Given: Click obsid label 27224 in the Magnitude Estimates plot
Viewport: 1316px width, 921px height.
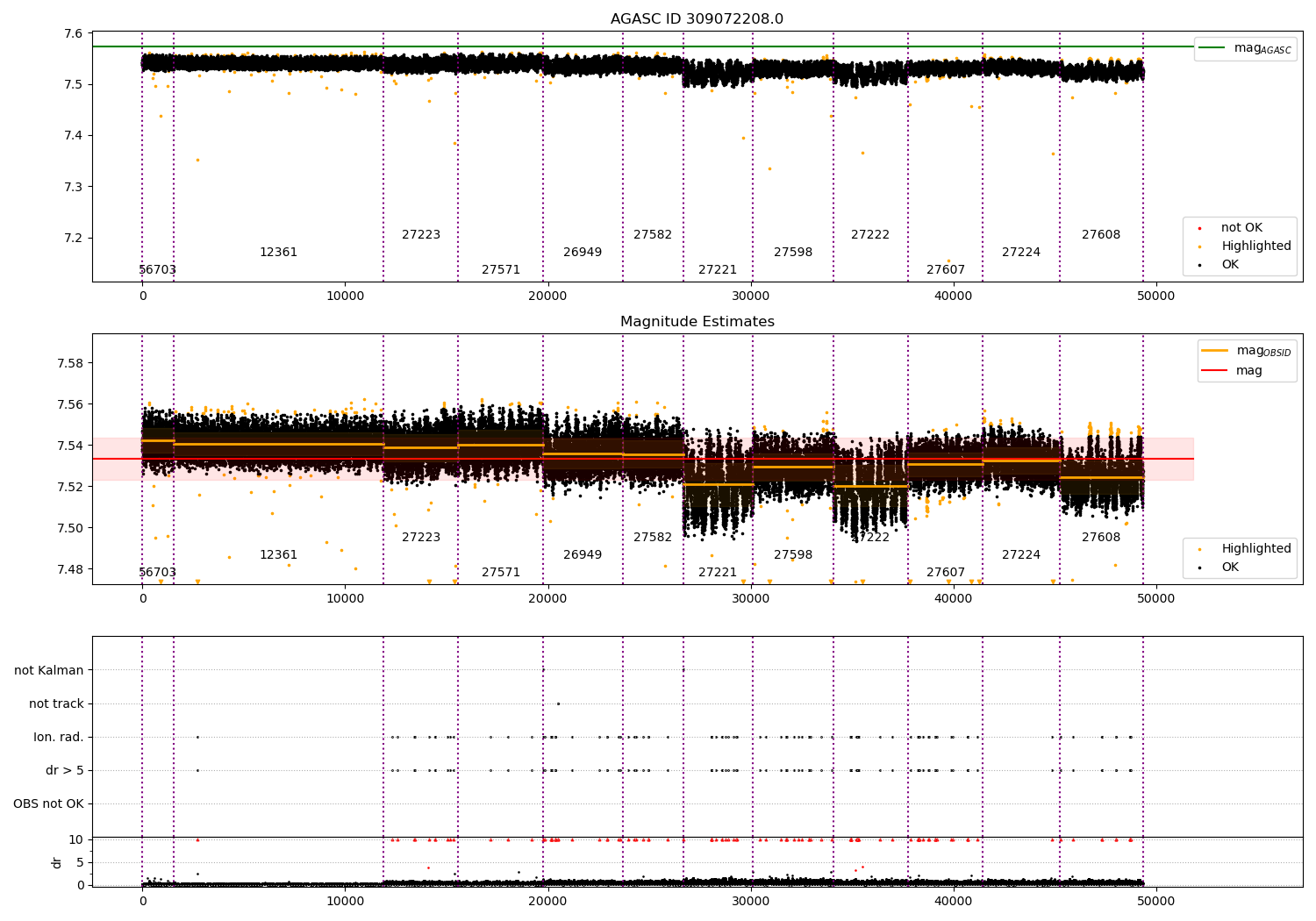Looking at the screenshot, I should (1021, 554).
